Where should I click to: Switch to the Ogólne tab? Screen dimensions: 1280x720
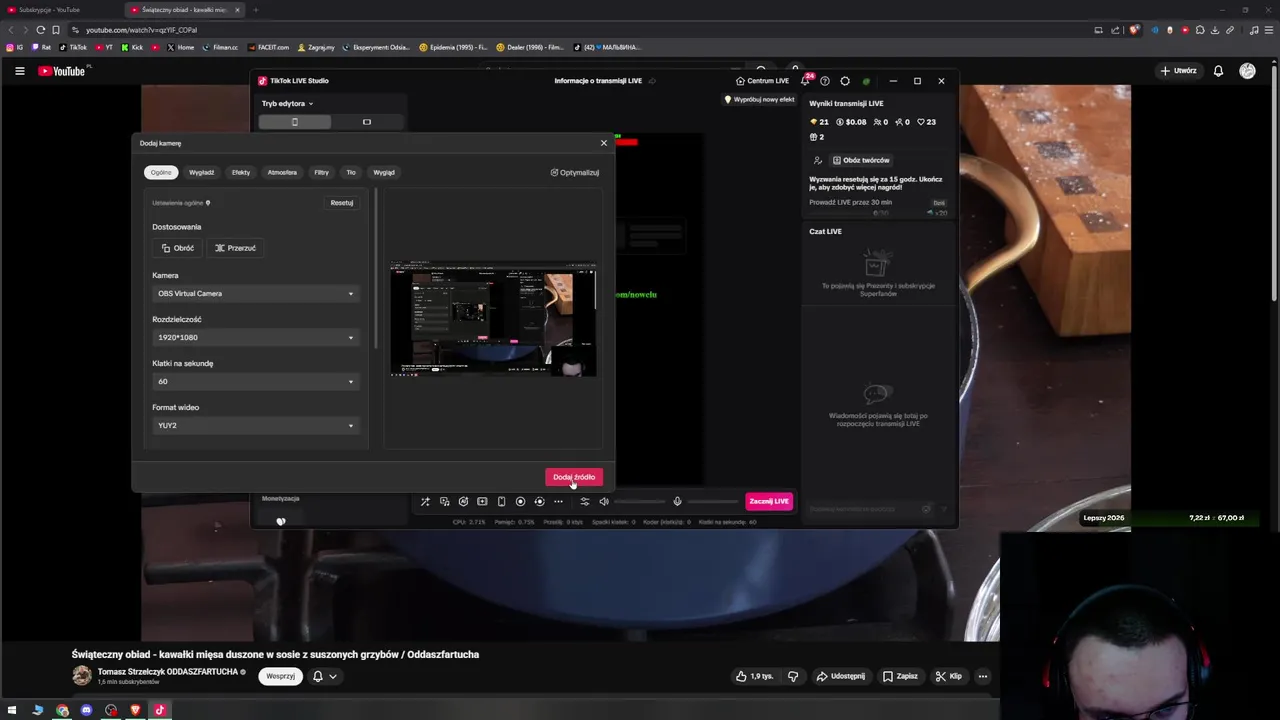pos(161,172)
